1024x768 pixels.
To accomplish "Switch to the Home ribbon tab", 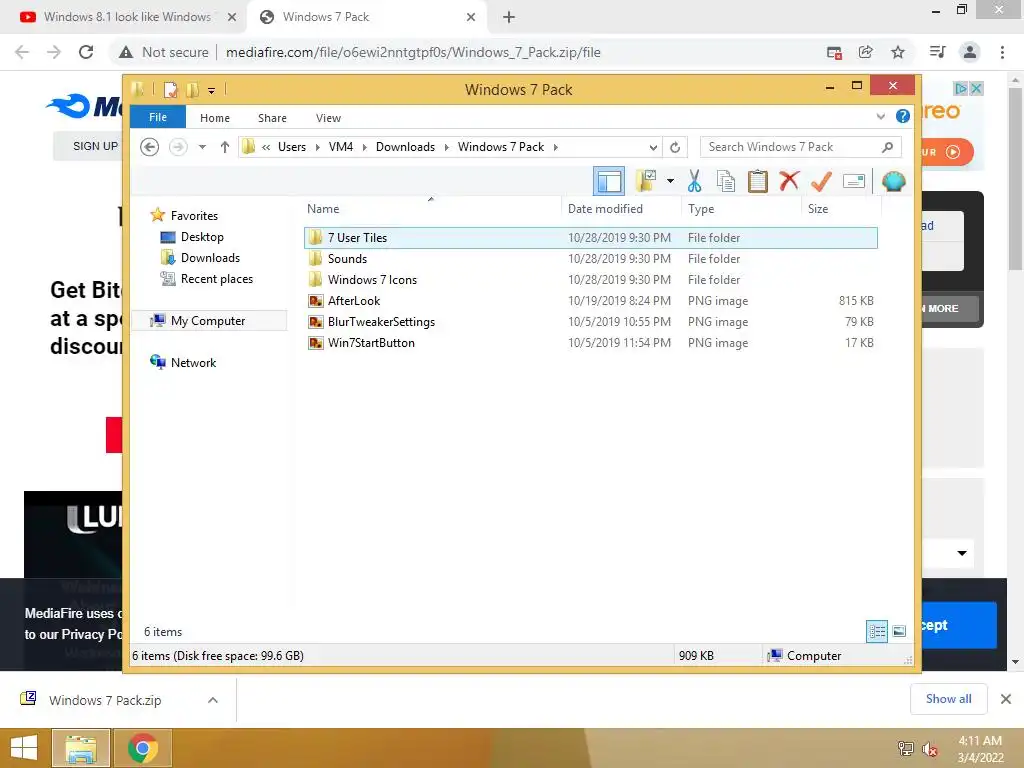I will pos(215,118).
